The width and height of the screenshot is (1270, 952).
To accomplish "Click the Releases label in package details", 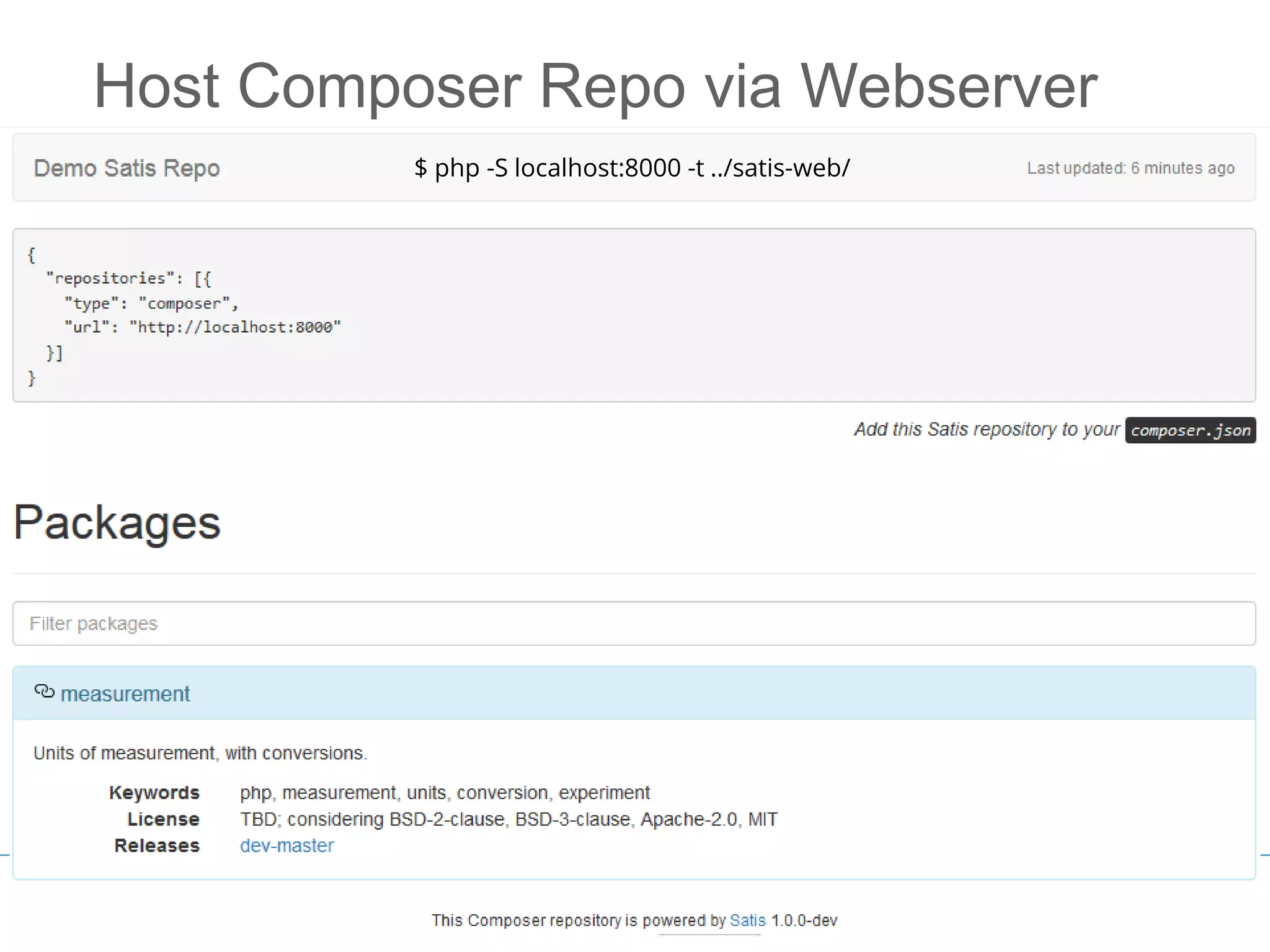I will (157, 845).
